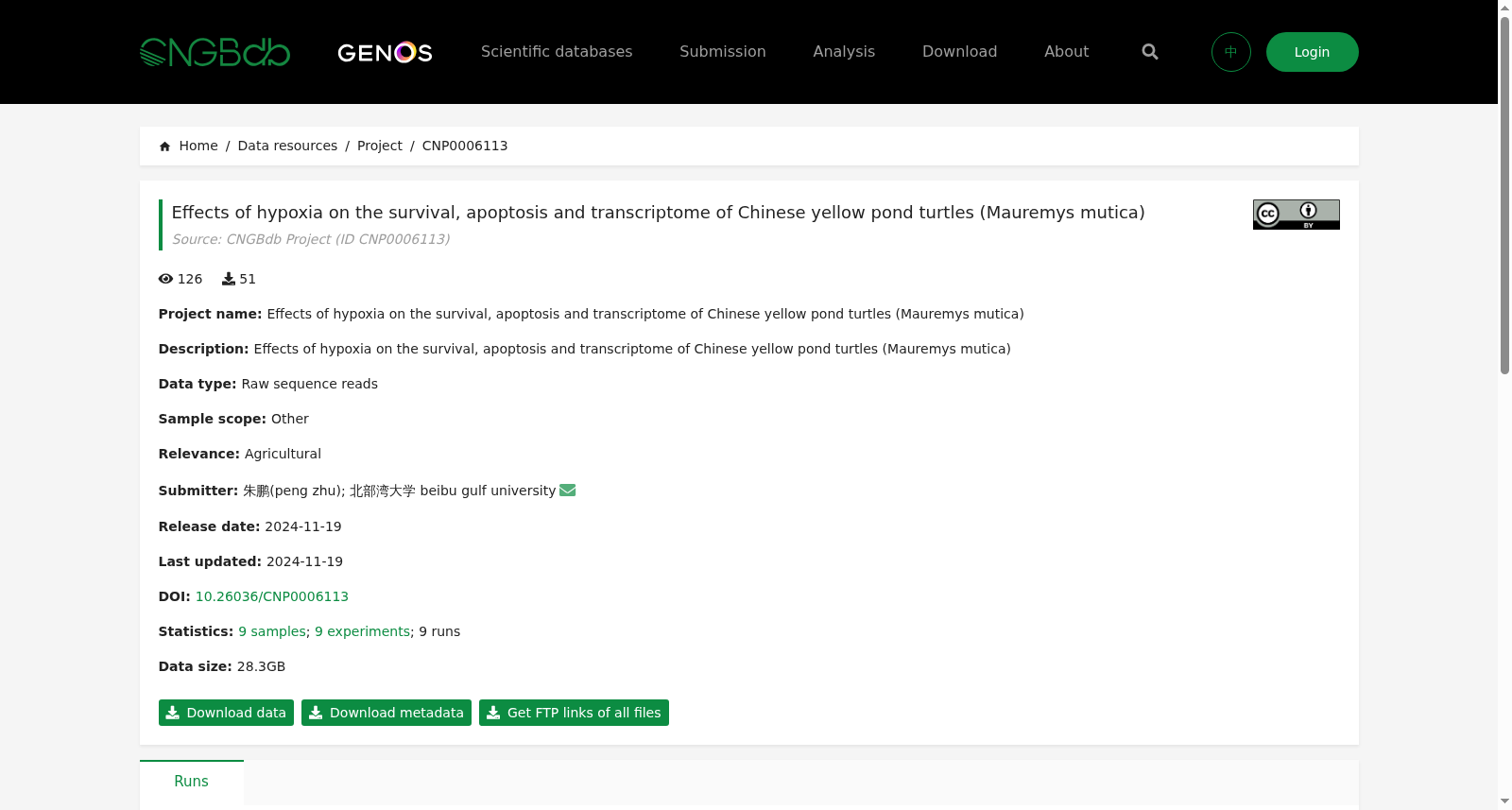
Task: Click the scrollbar down arrow
Action: coord(1504,801)
